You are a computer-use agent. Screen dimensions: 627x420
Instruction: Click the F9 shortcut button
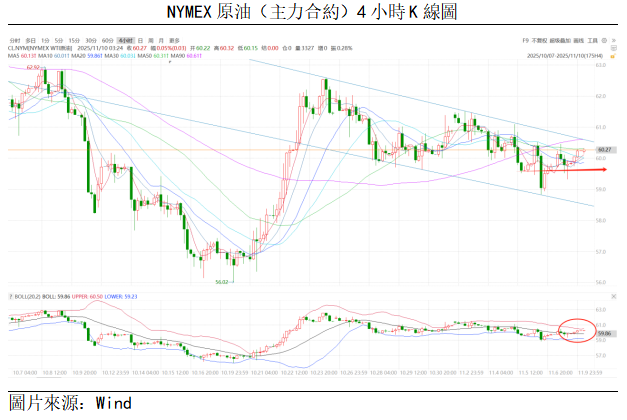(x=526, y=39)
